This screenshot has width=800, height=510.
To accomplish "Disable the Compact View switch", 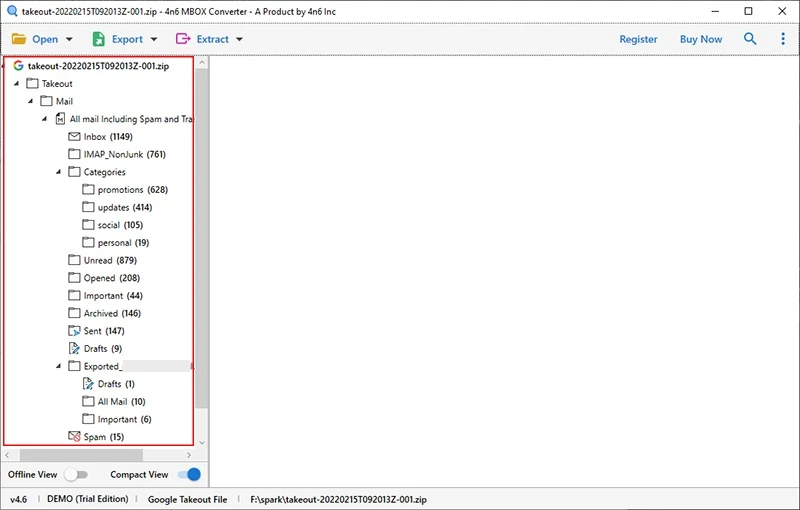I will tap(189, 475).
